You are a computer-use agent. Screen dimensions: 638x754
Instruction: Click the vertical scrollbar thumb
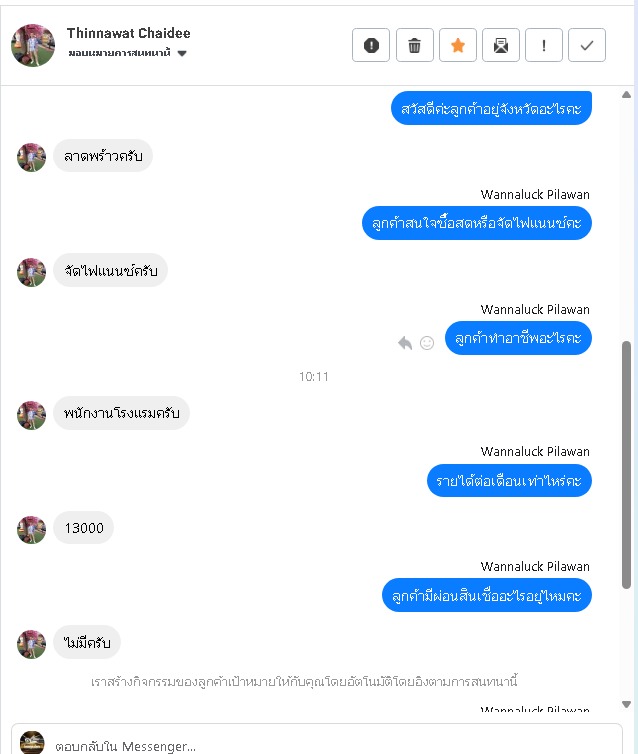coord(626,465)
